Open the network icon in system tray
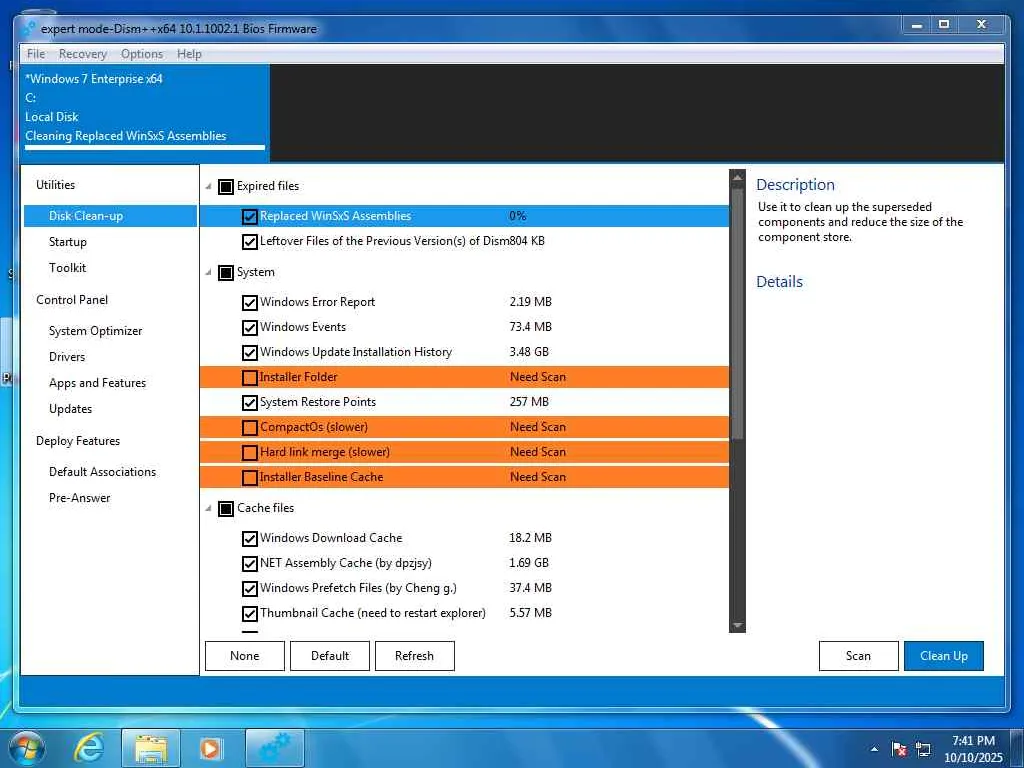The image size is (1024, 768). 923,749
